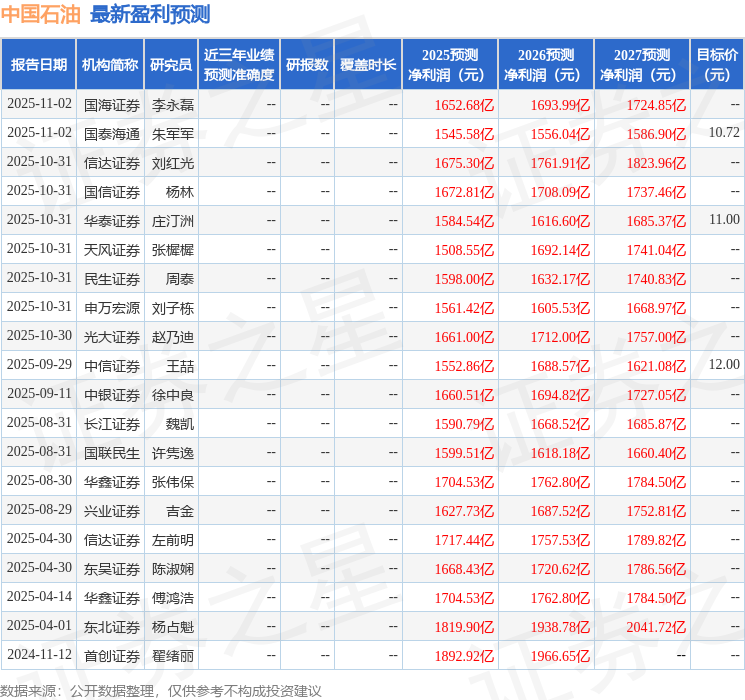The image size is (745, 700).
Task: Click analyst name 许隽逸
Action: click(x=173, y=453)
